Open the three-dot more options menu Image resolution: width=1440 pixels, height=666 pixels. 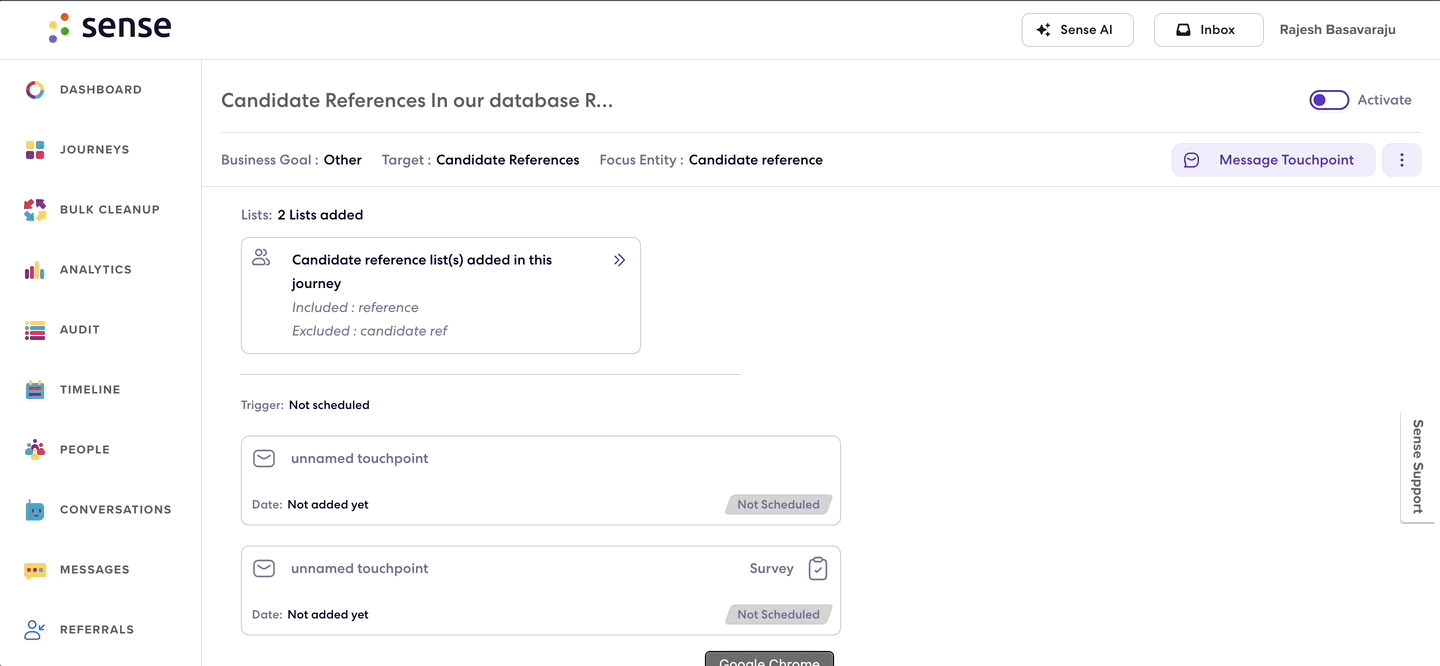point(1402,160)
